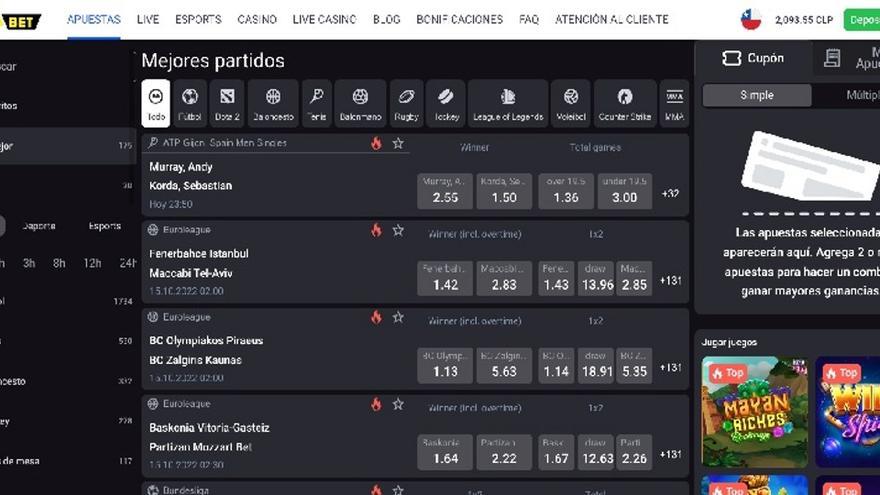Open the Mayan Riches game thumbnail

coord(755,412)
